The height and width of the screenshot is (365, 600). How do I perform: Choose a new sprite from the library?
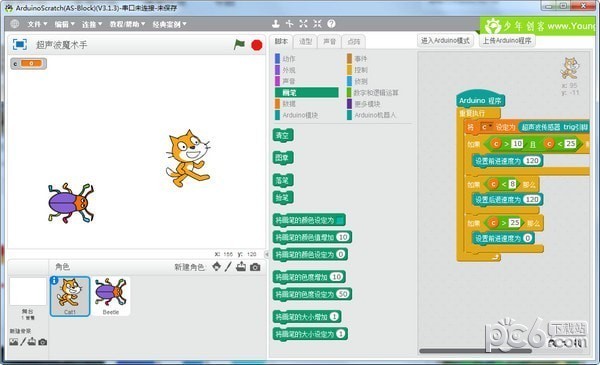217,267
